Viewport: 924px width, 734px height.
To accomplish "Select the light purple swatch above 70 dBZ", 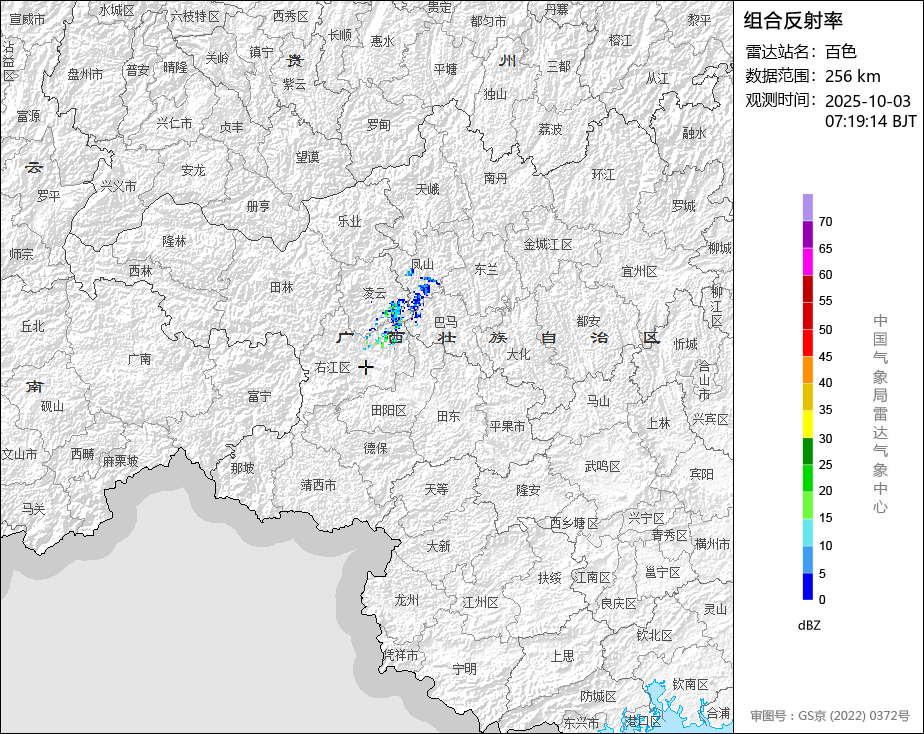I will (x=807, y=207).
